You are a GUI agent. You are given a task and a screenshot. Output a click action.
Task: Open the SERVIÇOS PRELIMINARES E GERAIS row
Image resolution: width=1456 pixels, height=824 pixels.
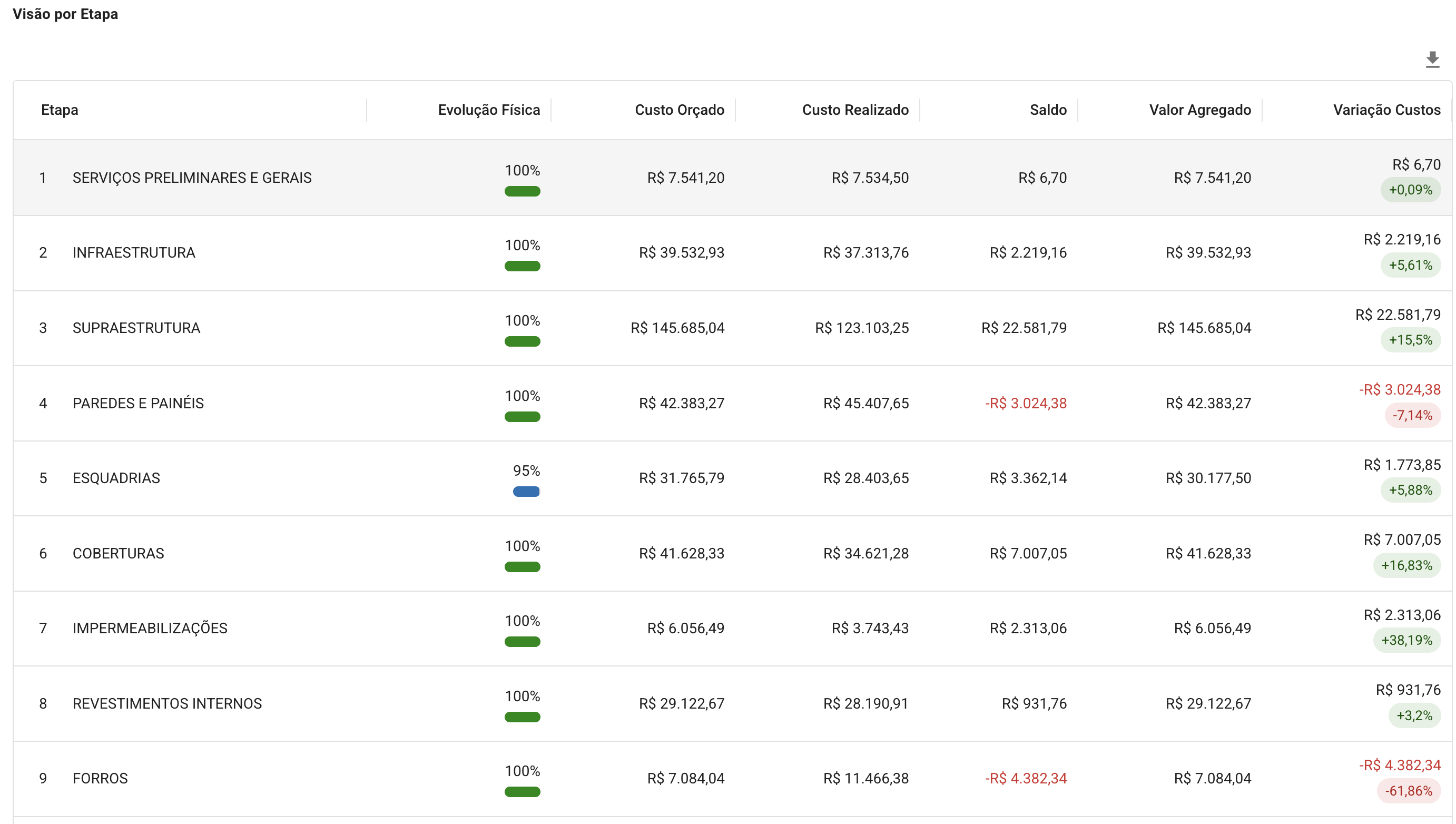733,178
